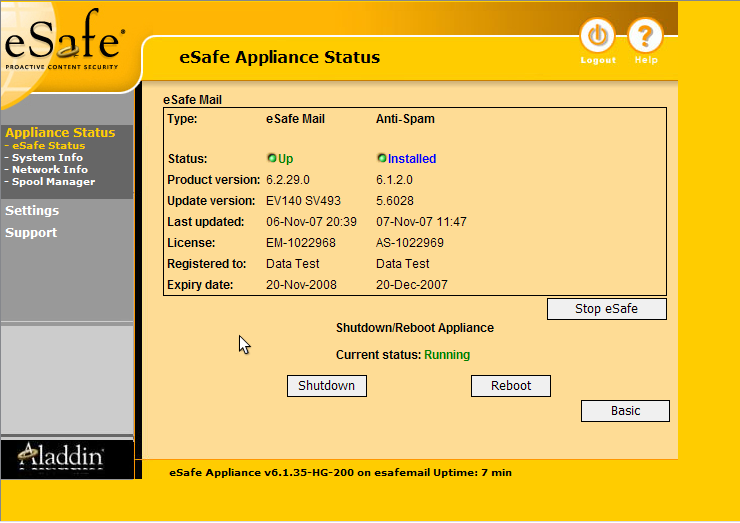Viewport: 740px width, 523px height.
Task: Click license AS-1022969
Action: [x=410, y=243]
